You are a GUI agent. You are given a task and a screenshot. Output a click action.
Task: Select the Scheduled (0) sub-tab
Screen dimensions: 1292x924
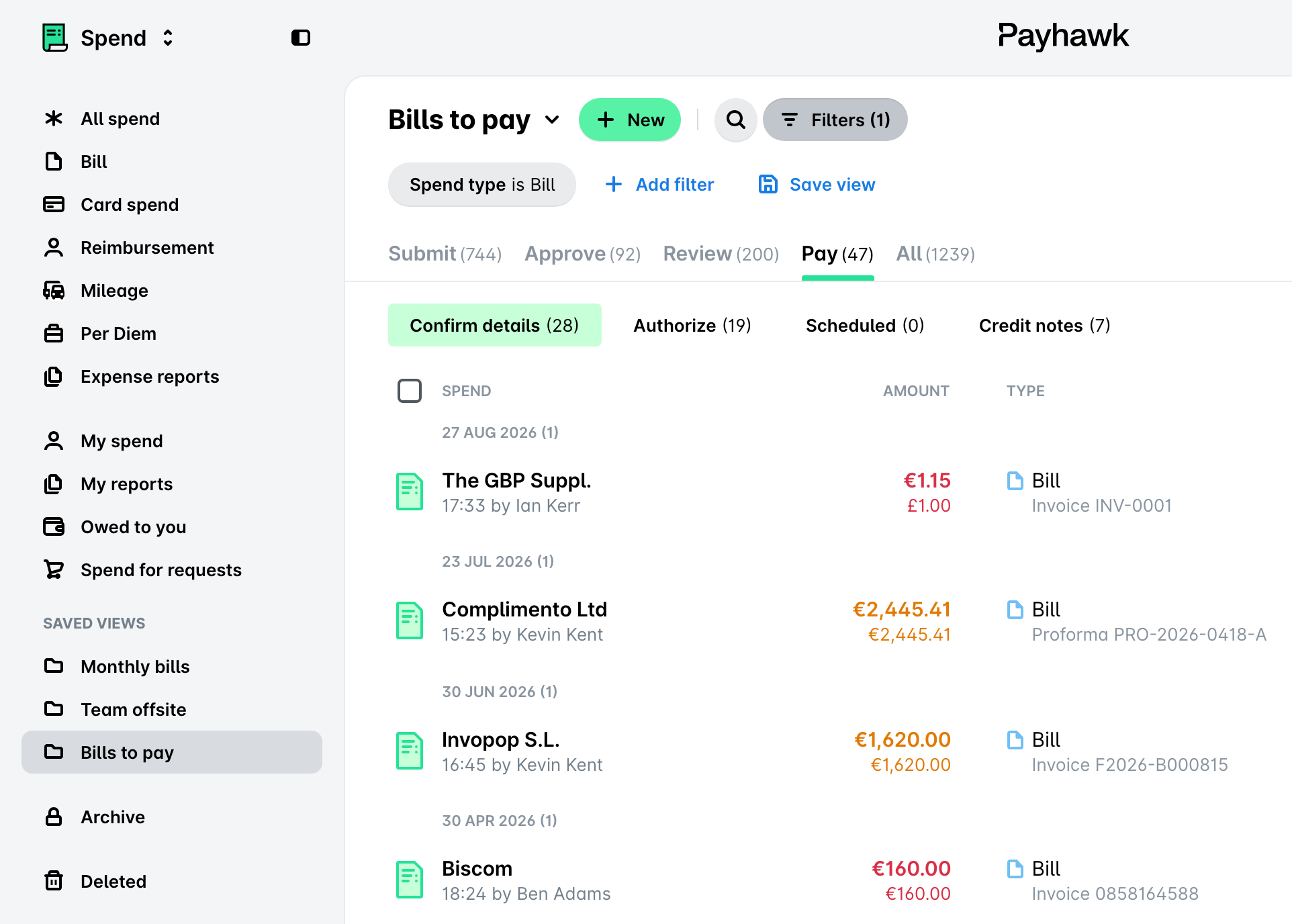pos(865,326)
